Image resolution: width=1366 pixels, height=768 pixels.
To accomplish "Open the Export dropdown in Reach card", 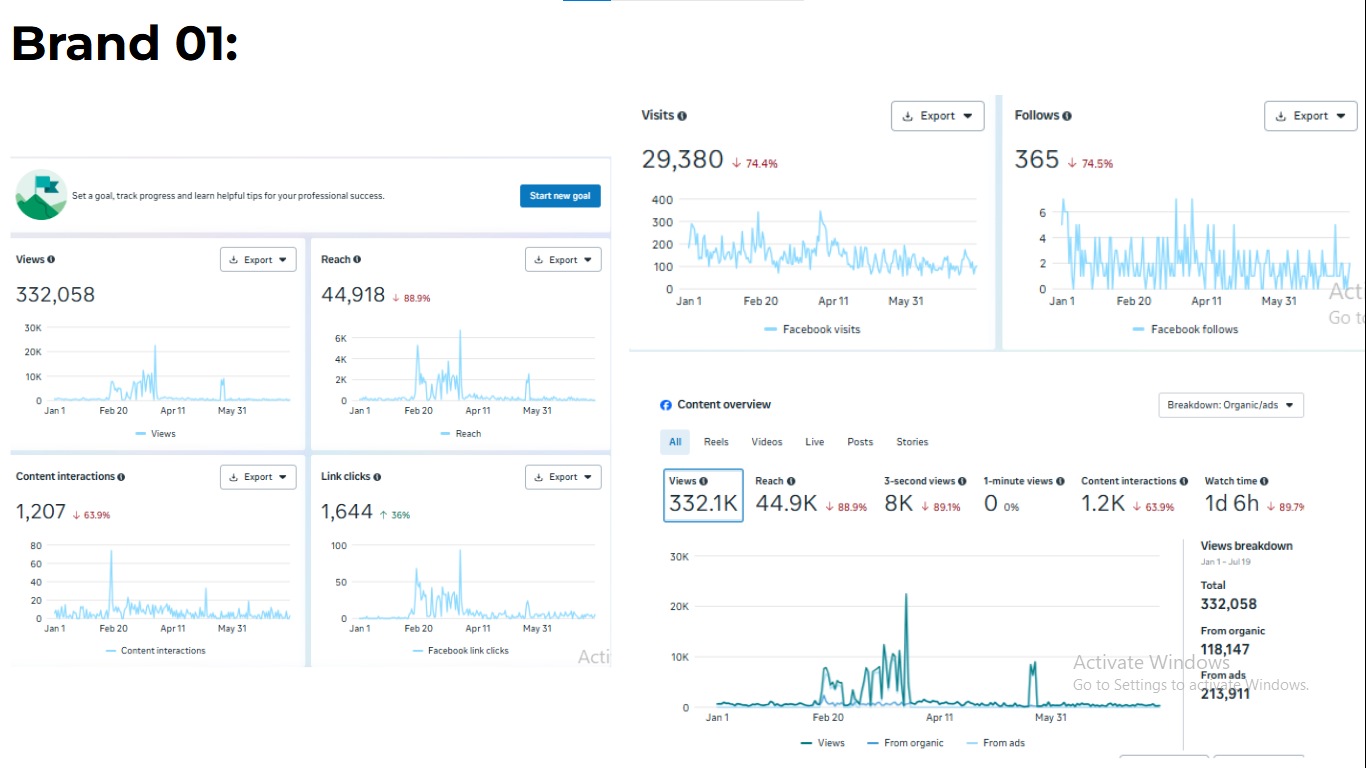I will (563, 260).
